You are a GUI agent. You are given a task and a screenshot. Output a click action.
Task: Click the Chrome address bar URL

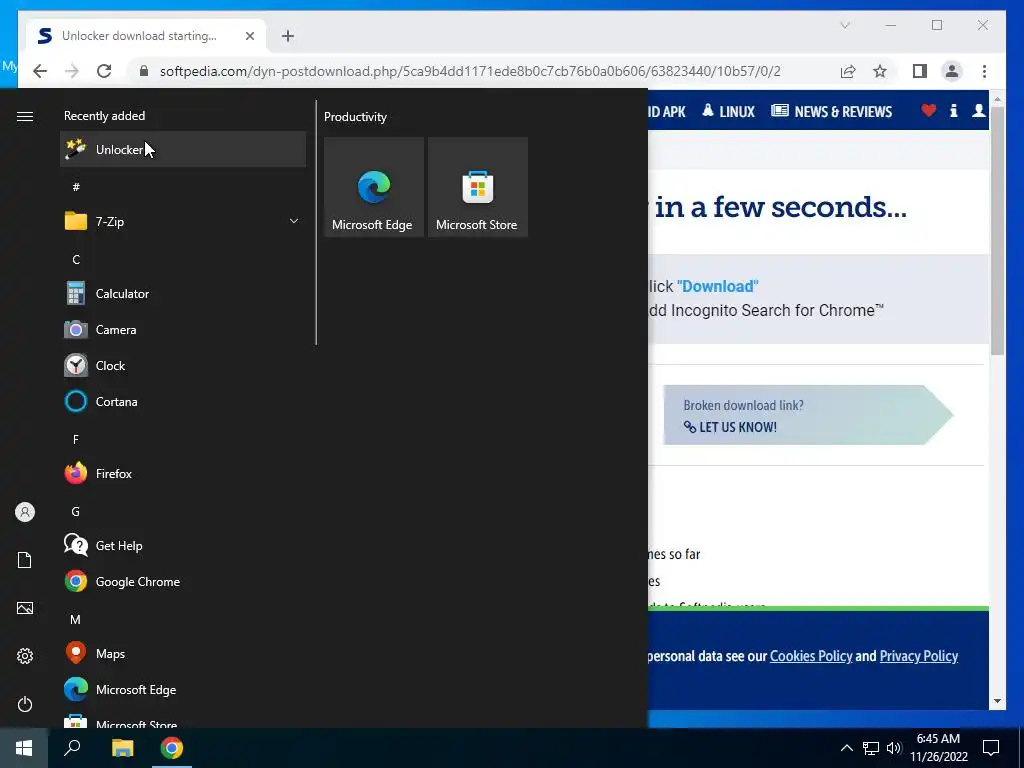[470, 71]
